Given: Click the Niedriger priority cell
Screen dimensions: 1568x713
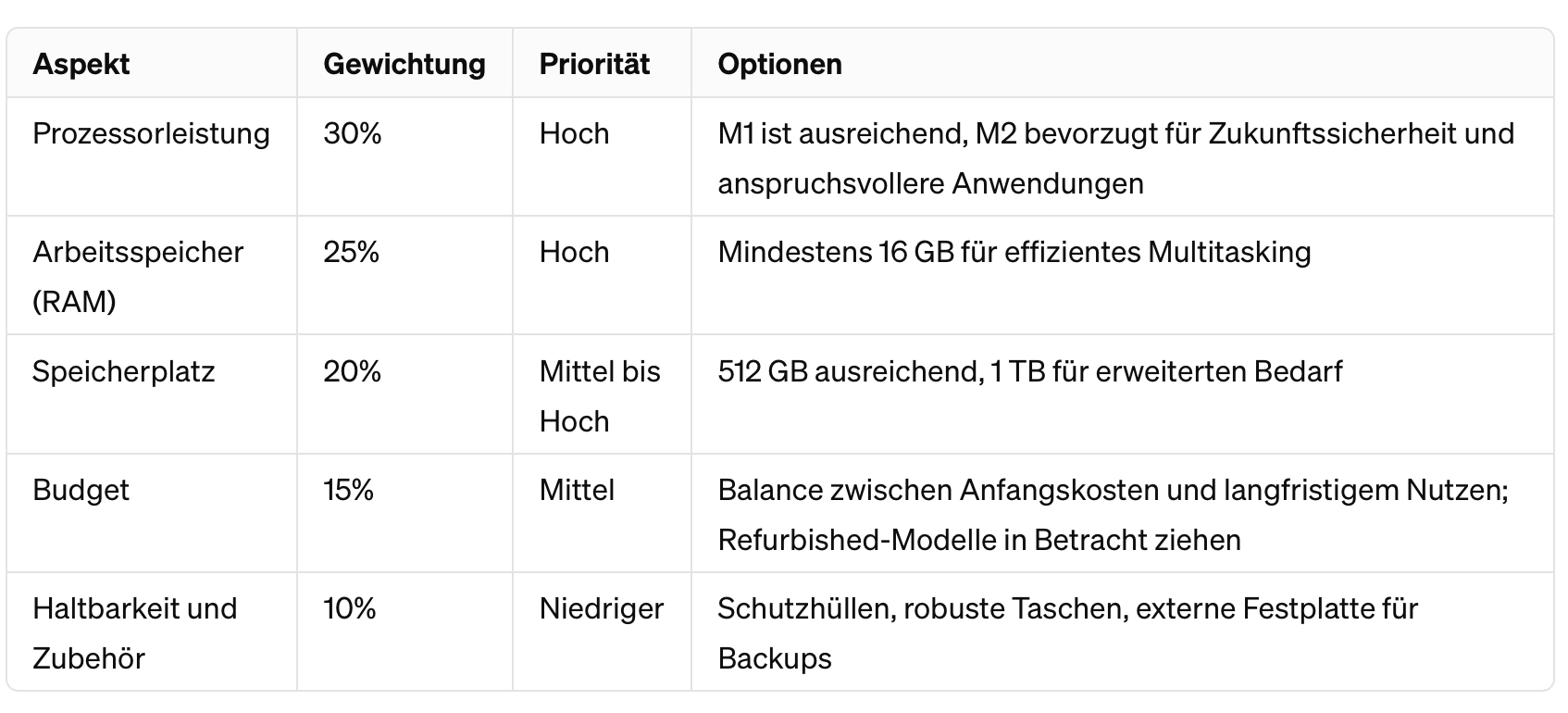Looking at the screenshot, I should click(x=602, y=608).
